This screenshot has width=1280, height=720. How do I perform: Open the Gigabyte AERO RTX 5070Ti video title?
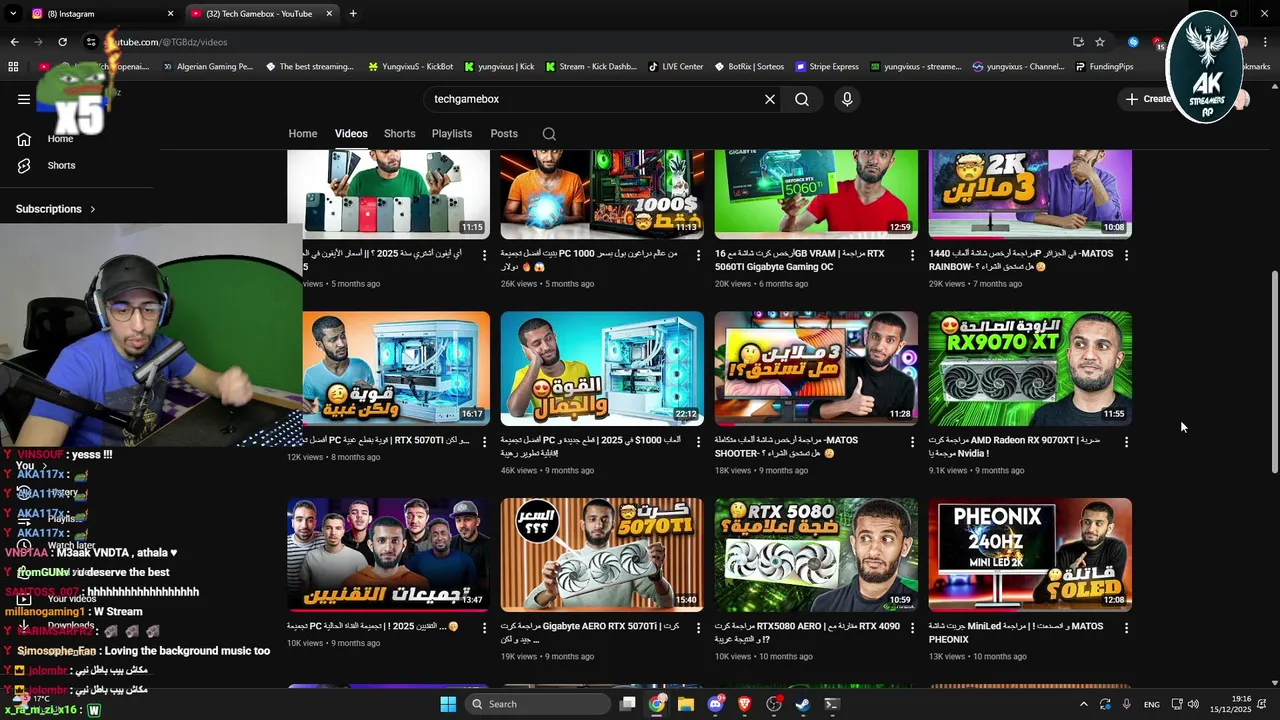(590, 633)
